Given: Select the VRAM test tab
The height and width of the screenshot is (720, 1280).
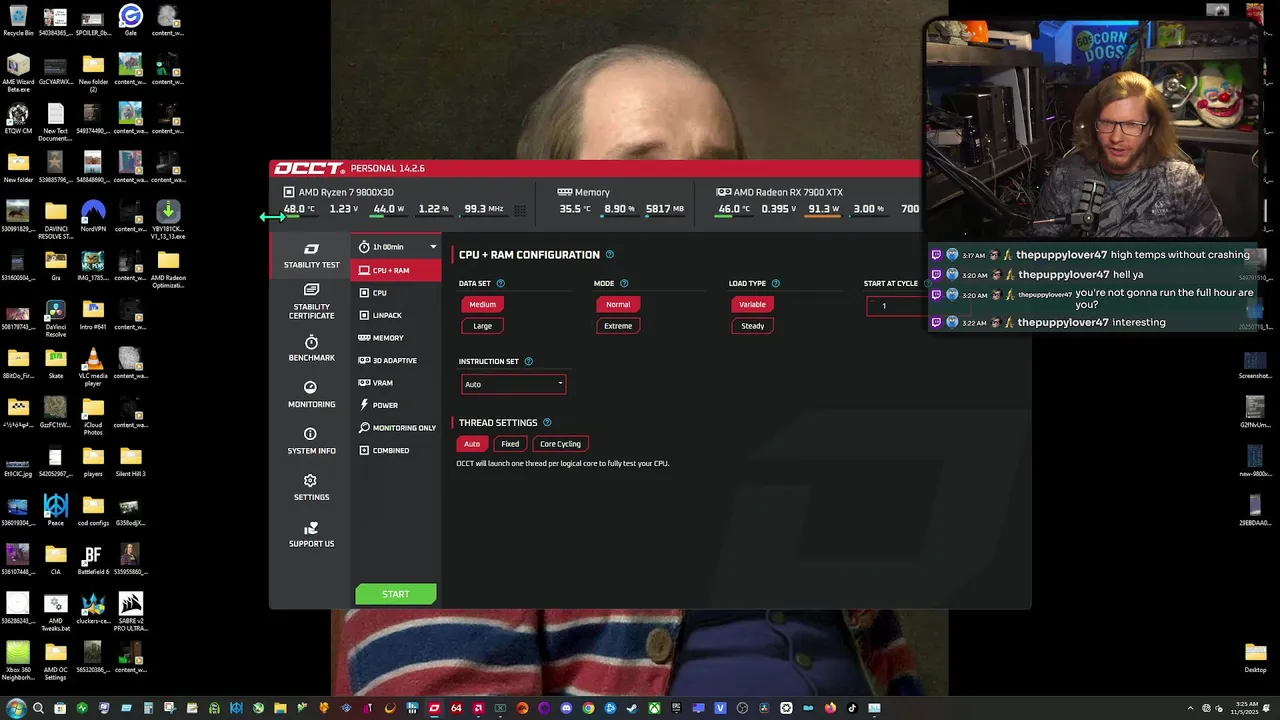Looking at the screenshot, I should click(x=395, y=383).
